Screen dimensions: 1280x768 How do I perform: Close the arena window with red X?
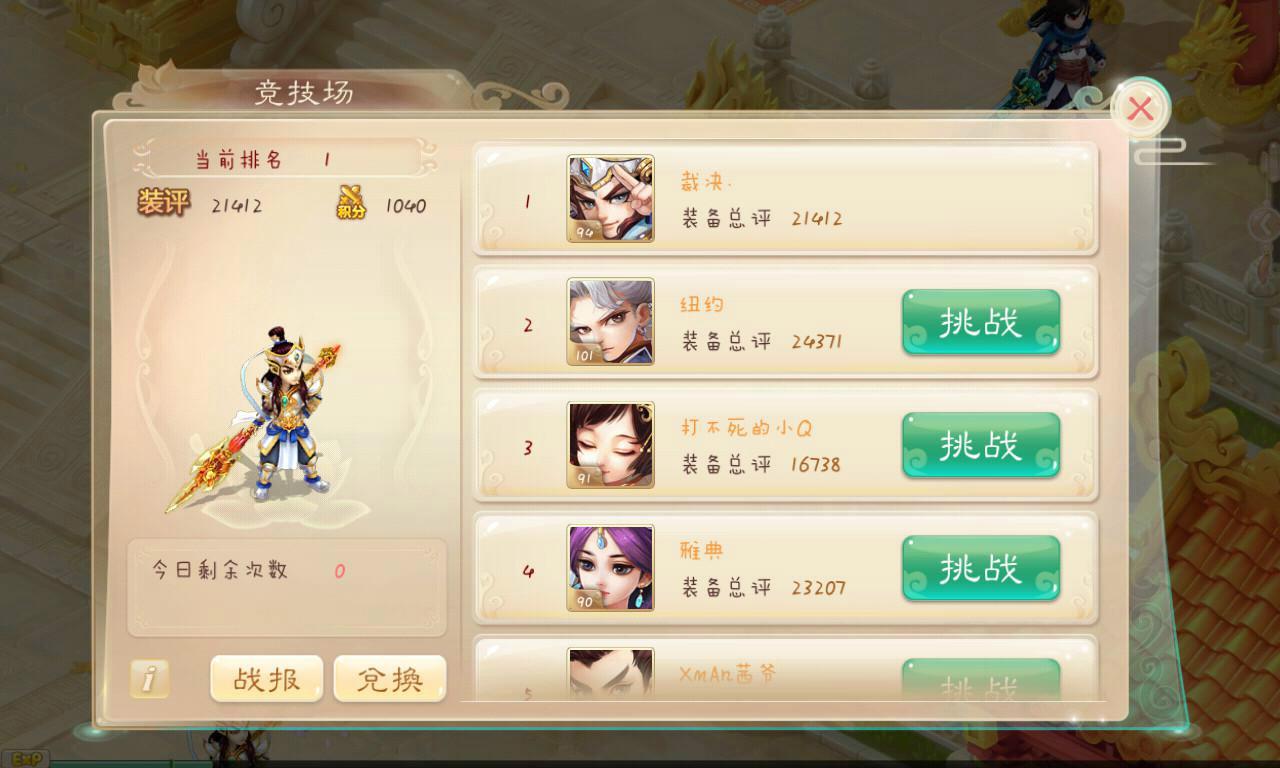[x=1140, y=107]
